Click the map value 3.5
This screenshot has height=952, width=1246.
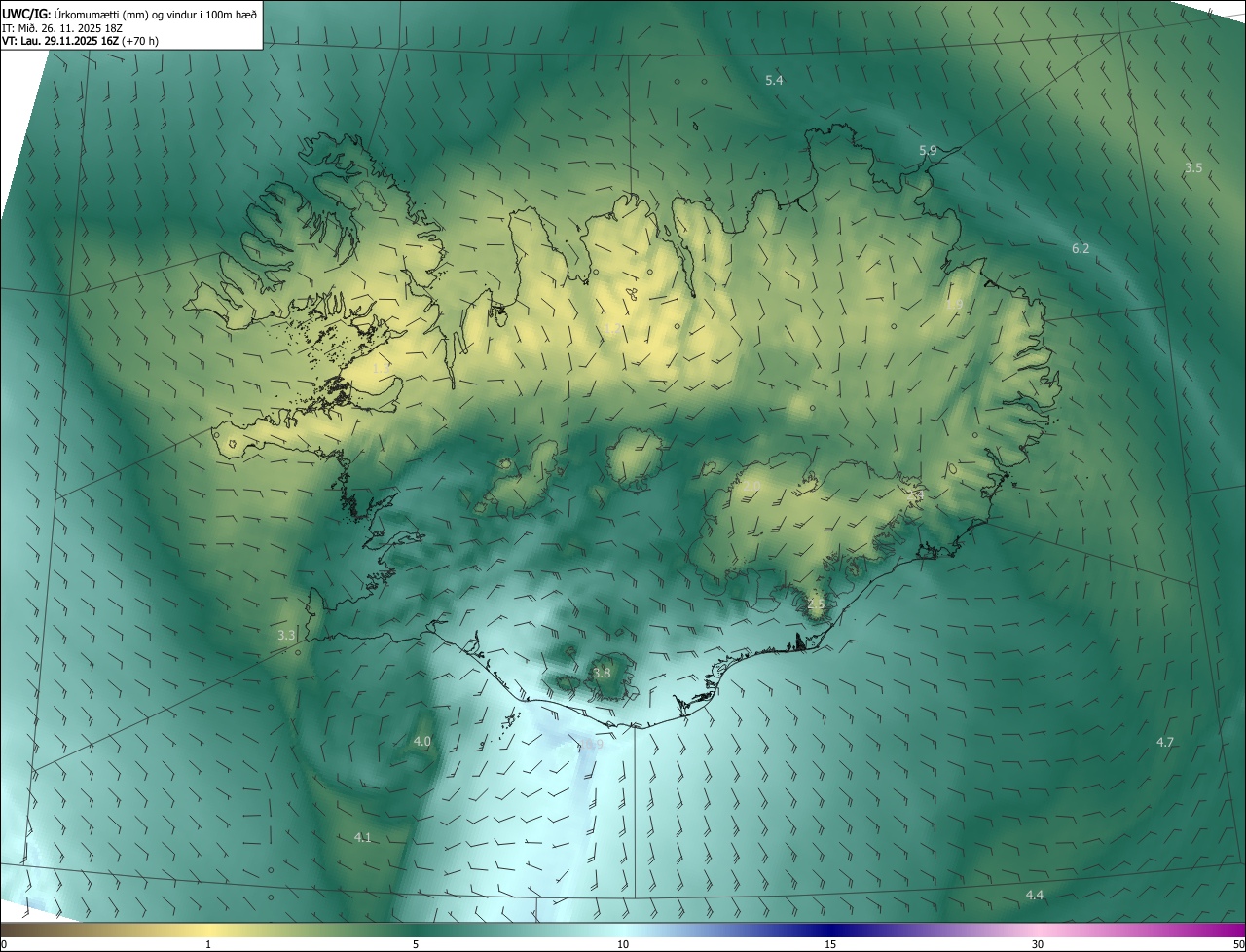tap(1193, 167)
